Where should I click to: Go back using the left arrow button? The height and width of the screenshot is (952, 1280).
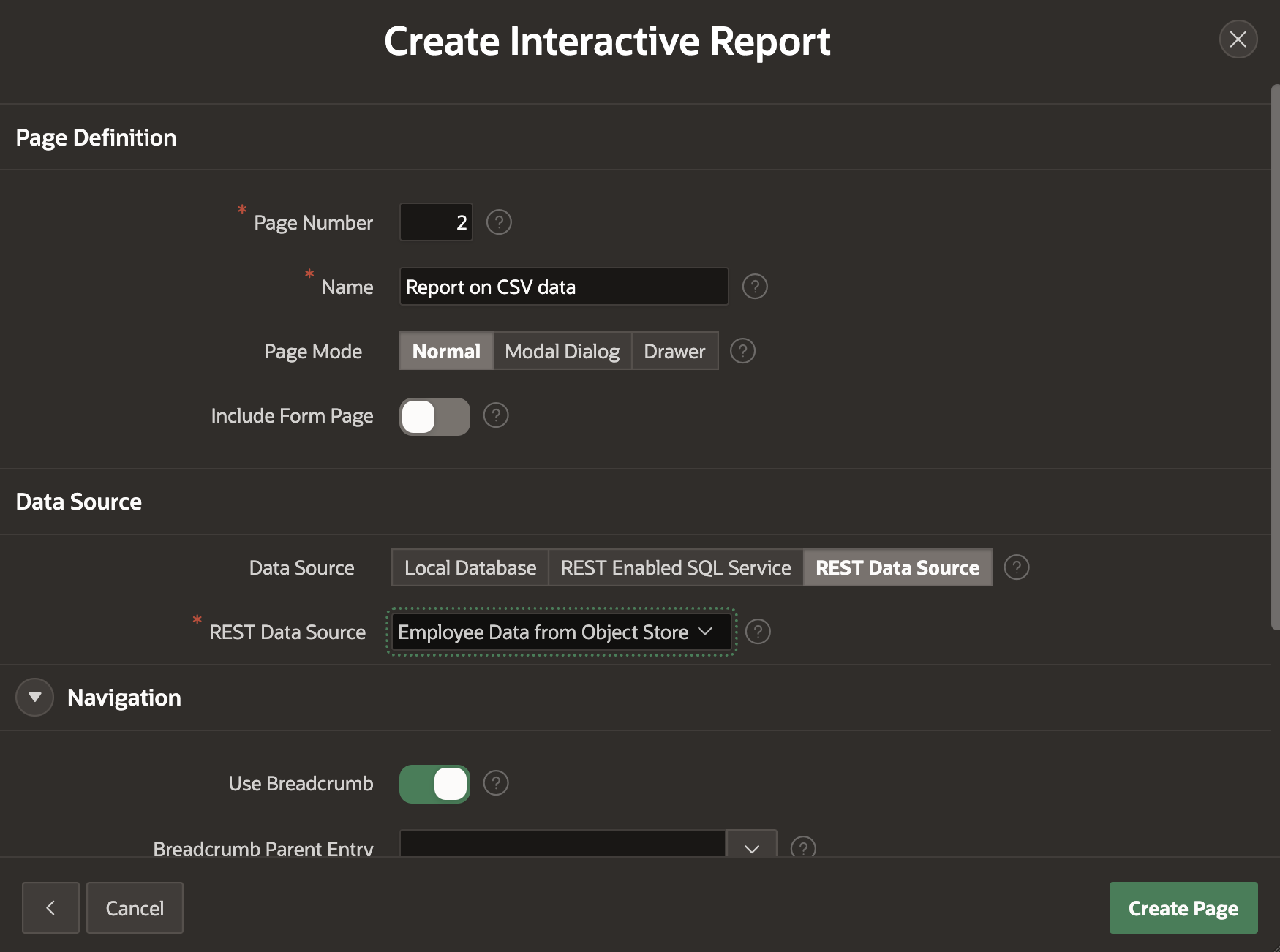[x=50, y=907]
